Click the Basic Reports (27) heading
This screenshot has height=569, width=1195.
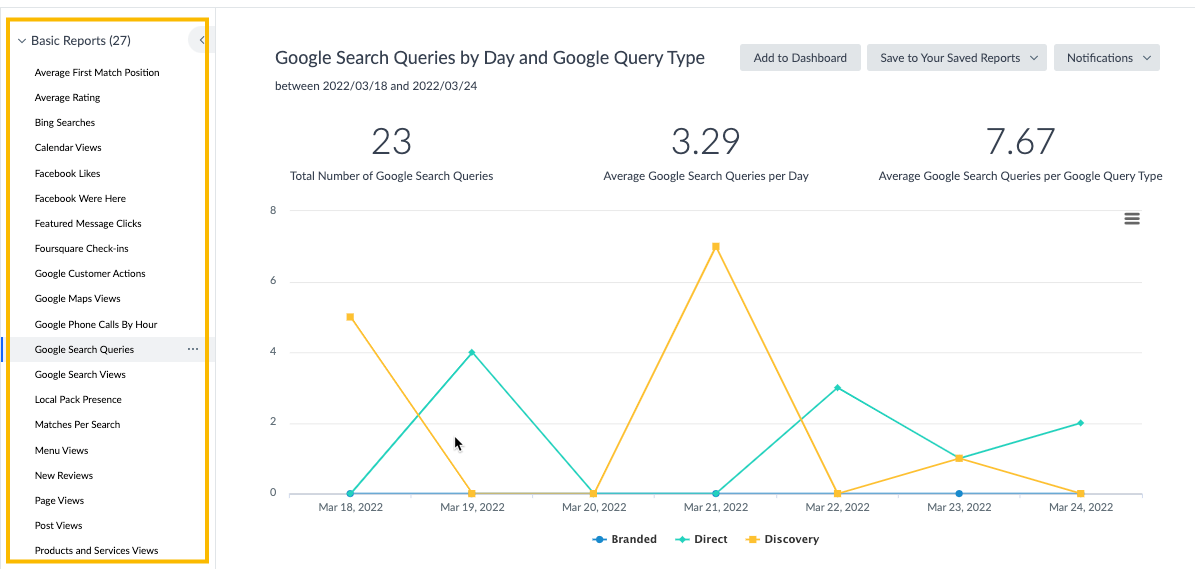point(81,41)
